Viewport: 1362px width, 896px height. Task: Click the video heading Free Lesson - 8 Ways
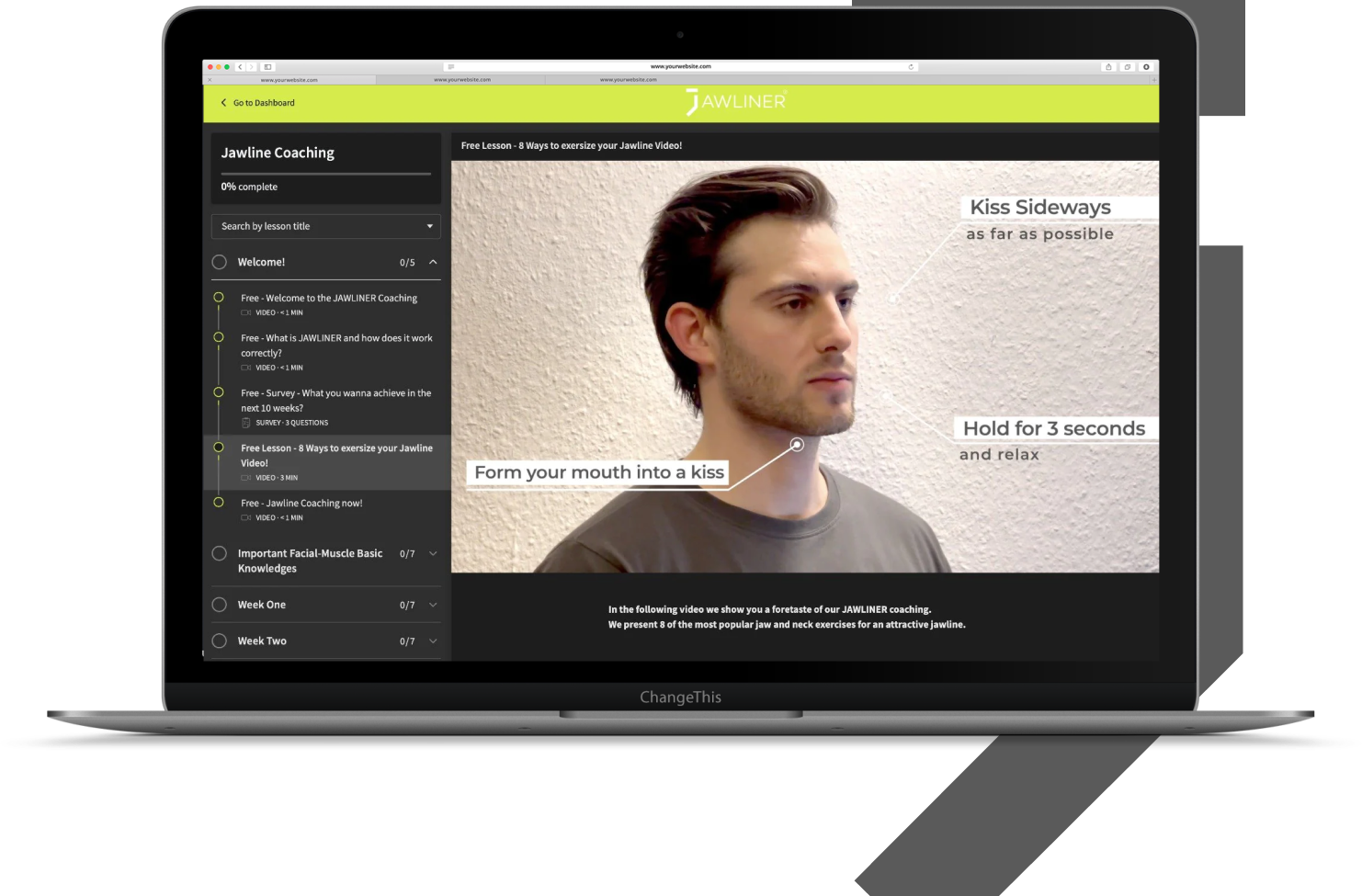tap(572, 146)
